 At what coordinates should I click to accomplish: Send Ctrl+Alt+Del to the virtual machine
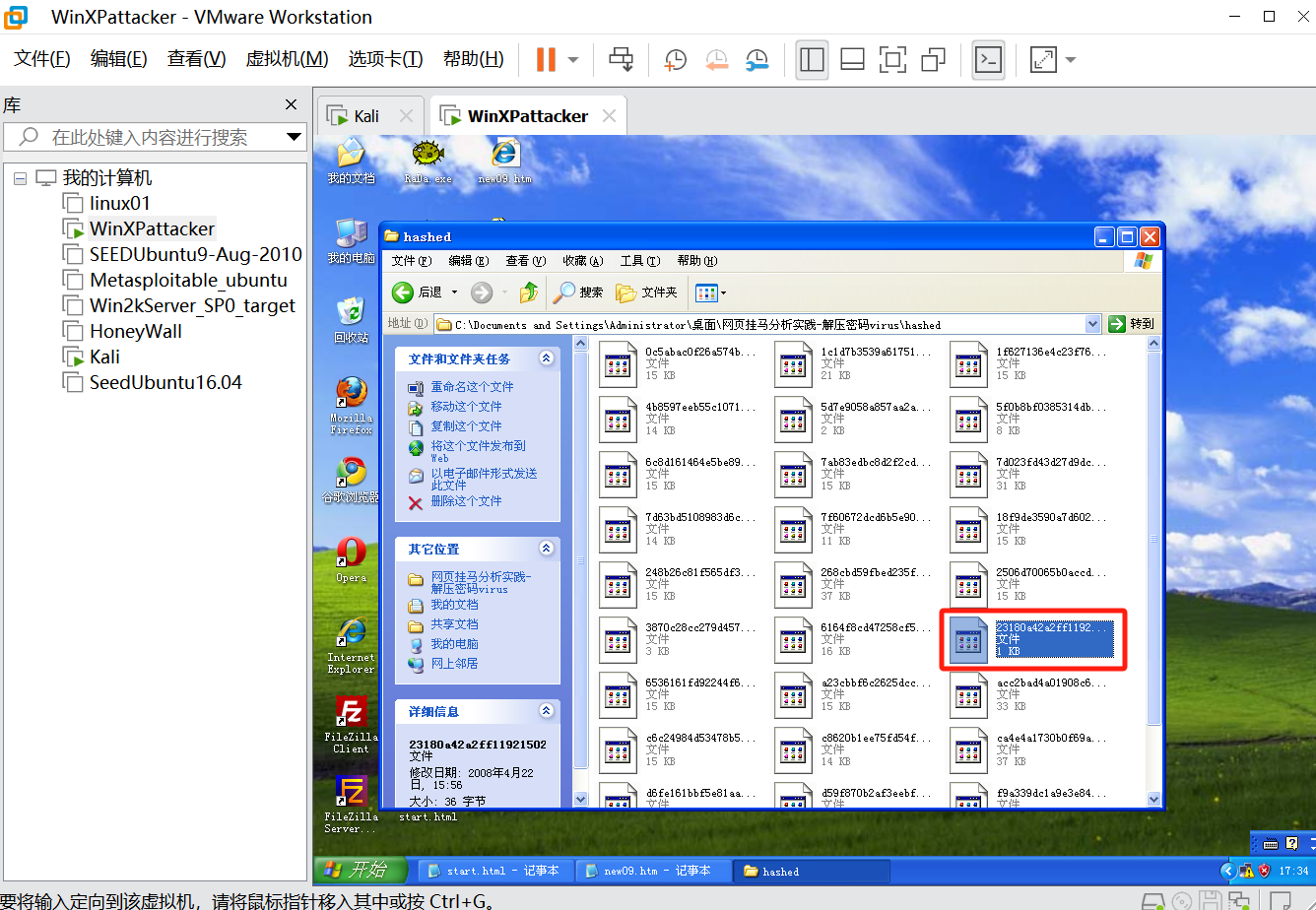click(x=621, y=59)
